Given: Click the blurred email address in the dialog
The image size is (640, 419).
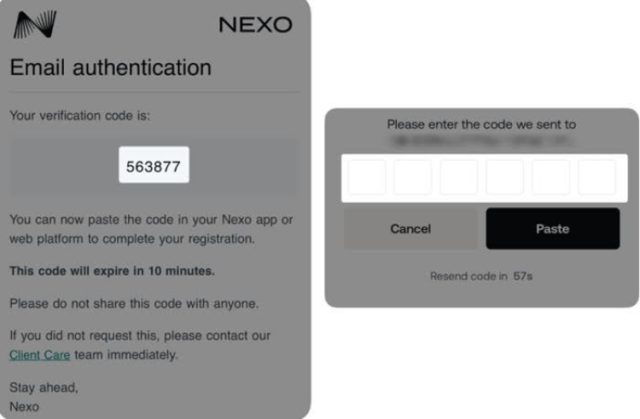Looking at the screenshot, I should point(481,141).
